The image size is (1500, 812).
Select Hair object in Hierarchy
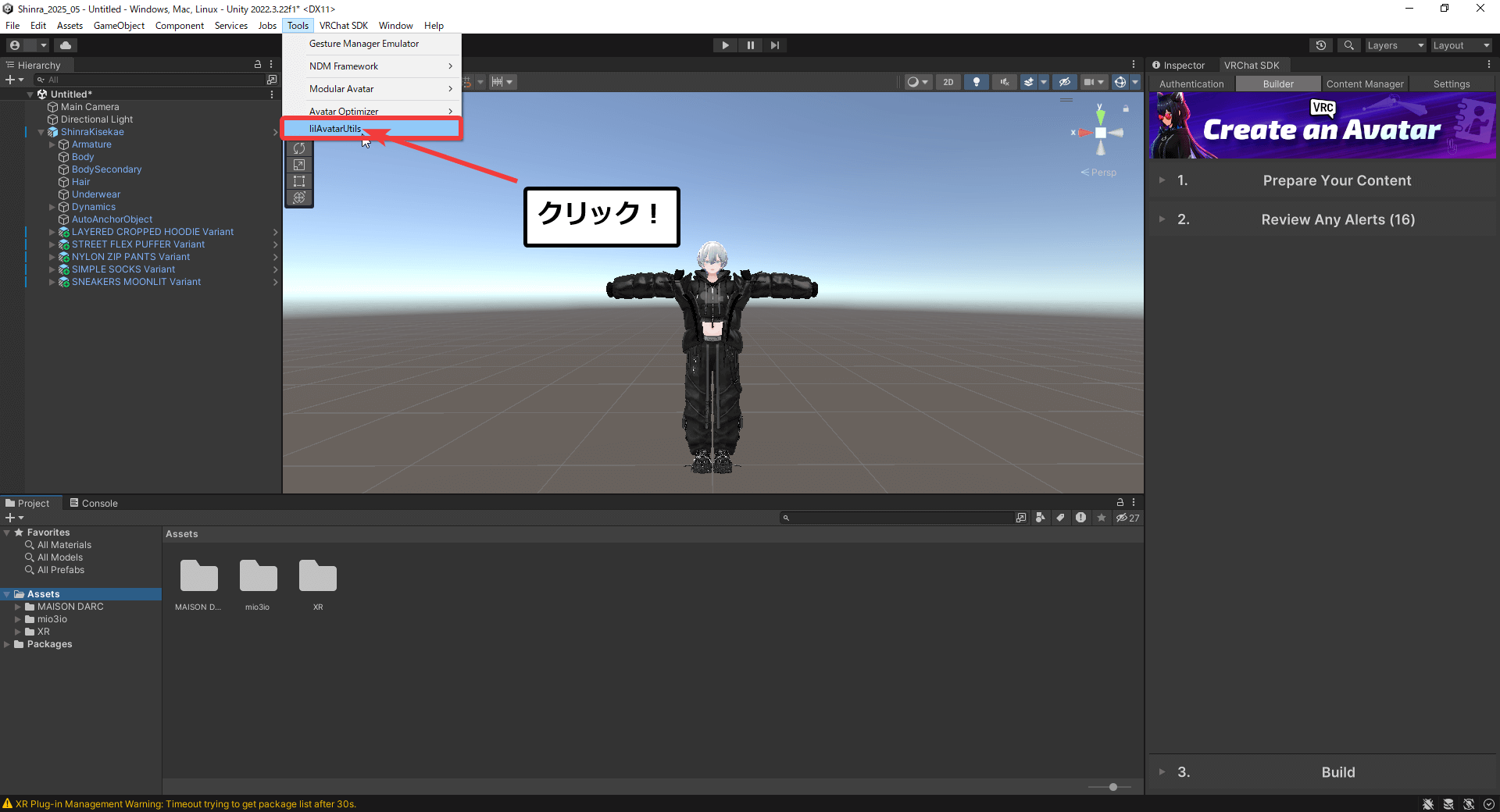click(x=80, y=182)
